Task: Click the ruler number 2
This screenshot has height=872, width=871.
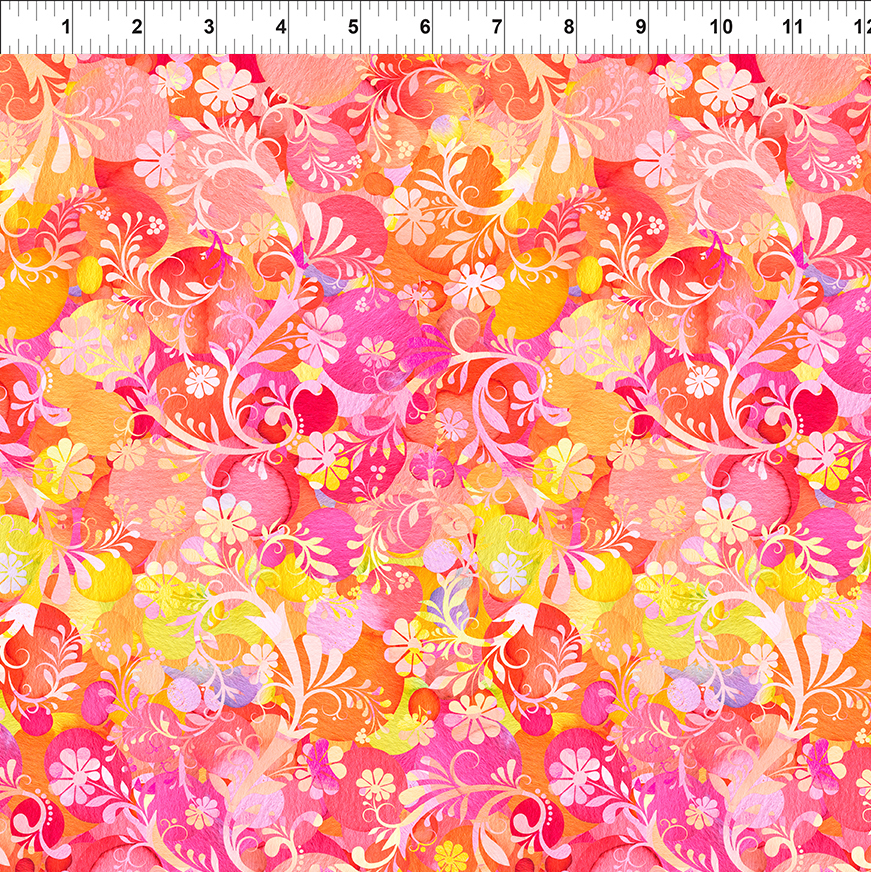Action: click(x=137, y=26)
